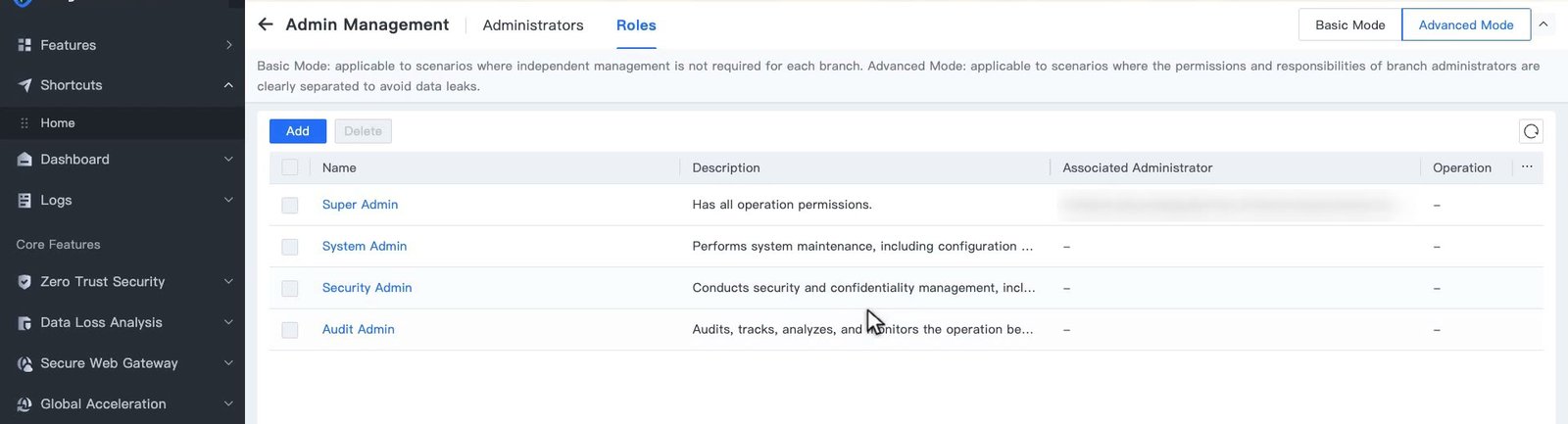Image resolution: width=1568 pixels, height=424 pixels.
Task: Expand the Secure Web Gateway chevron
Action: (228, 363)
